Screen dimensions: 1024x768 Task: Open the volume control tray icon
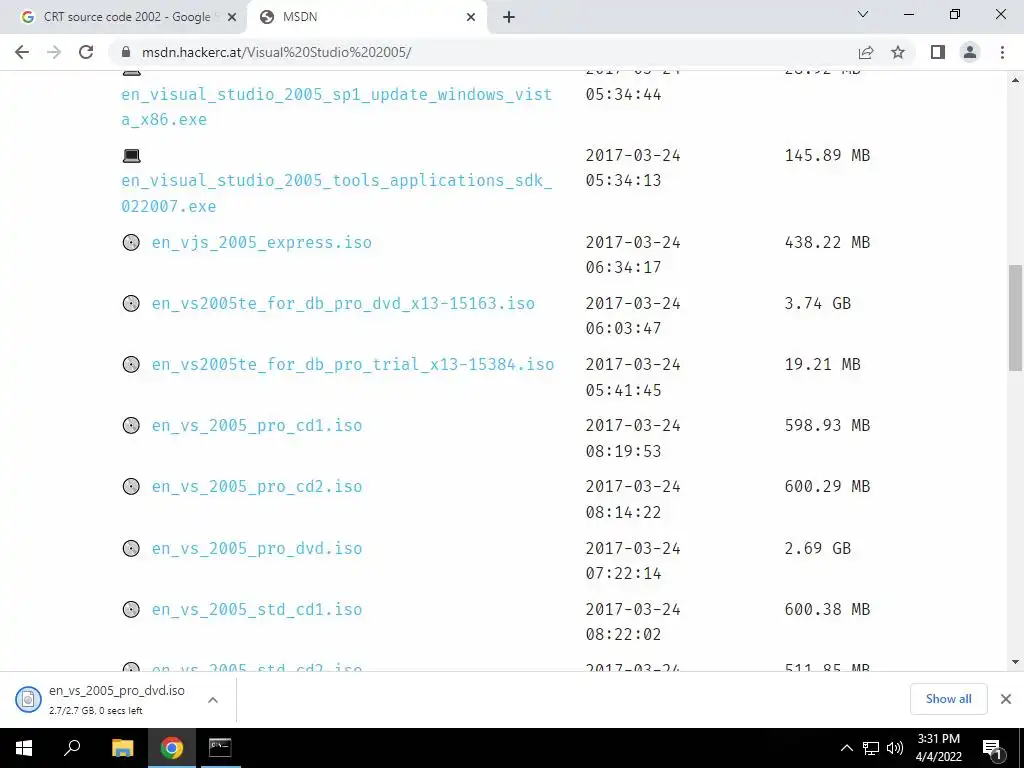(x=895, y=748)
